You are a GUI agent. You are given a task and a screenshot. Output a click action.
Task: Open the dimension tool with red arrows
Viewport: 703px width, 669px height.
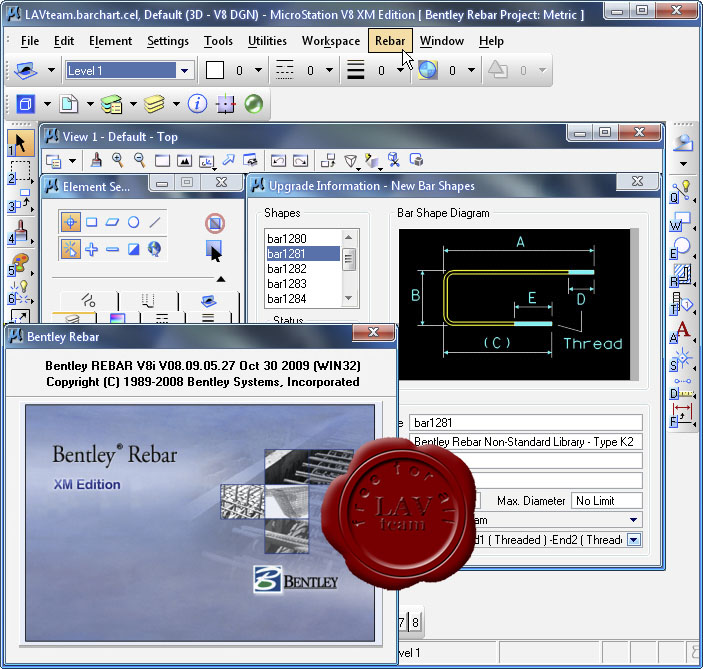[681, 415]
